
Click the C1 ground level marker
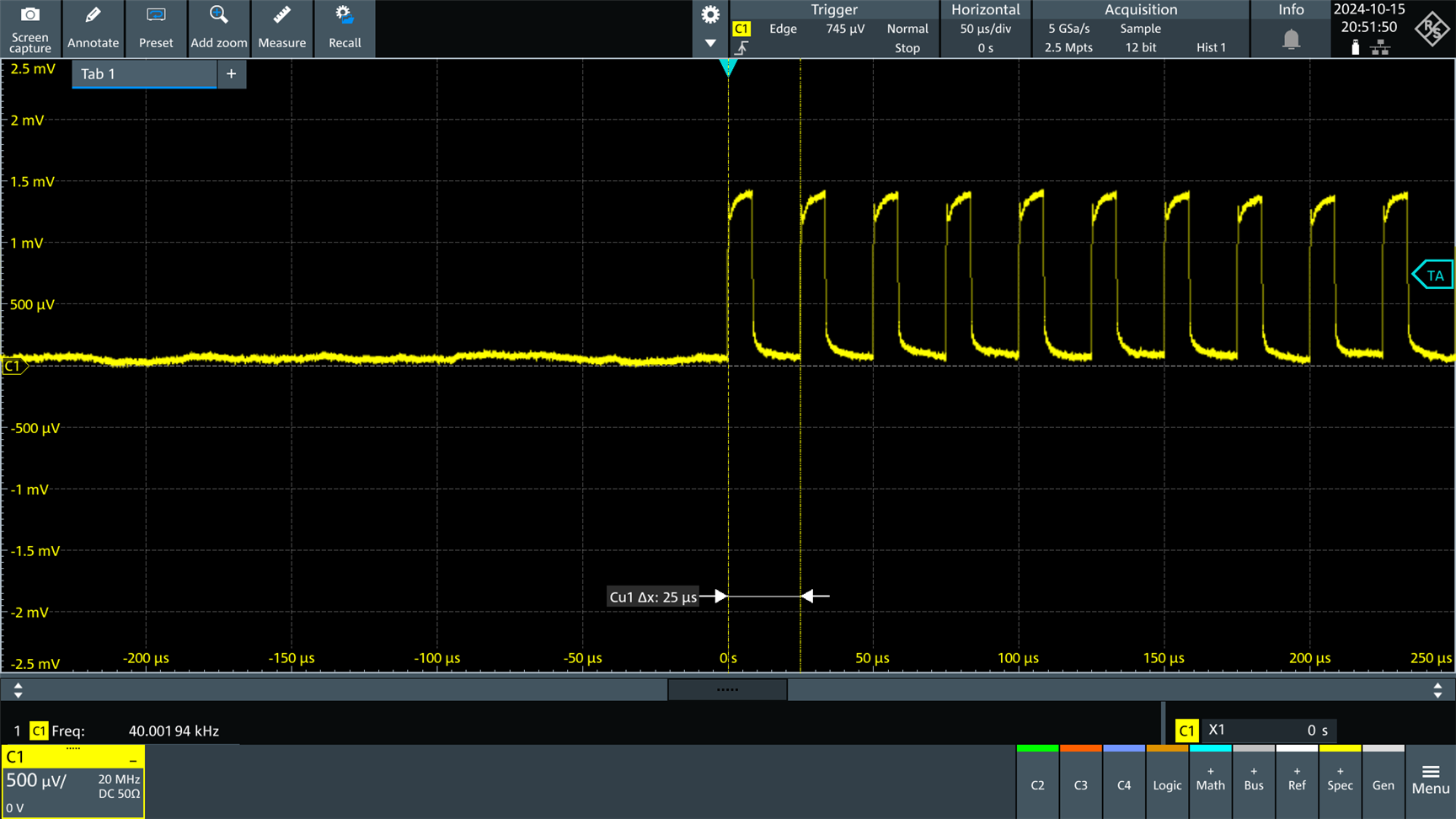tap(13, 366)
